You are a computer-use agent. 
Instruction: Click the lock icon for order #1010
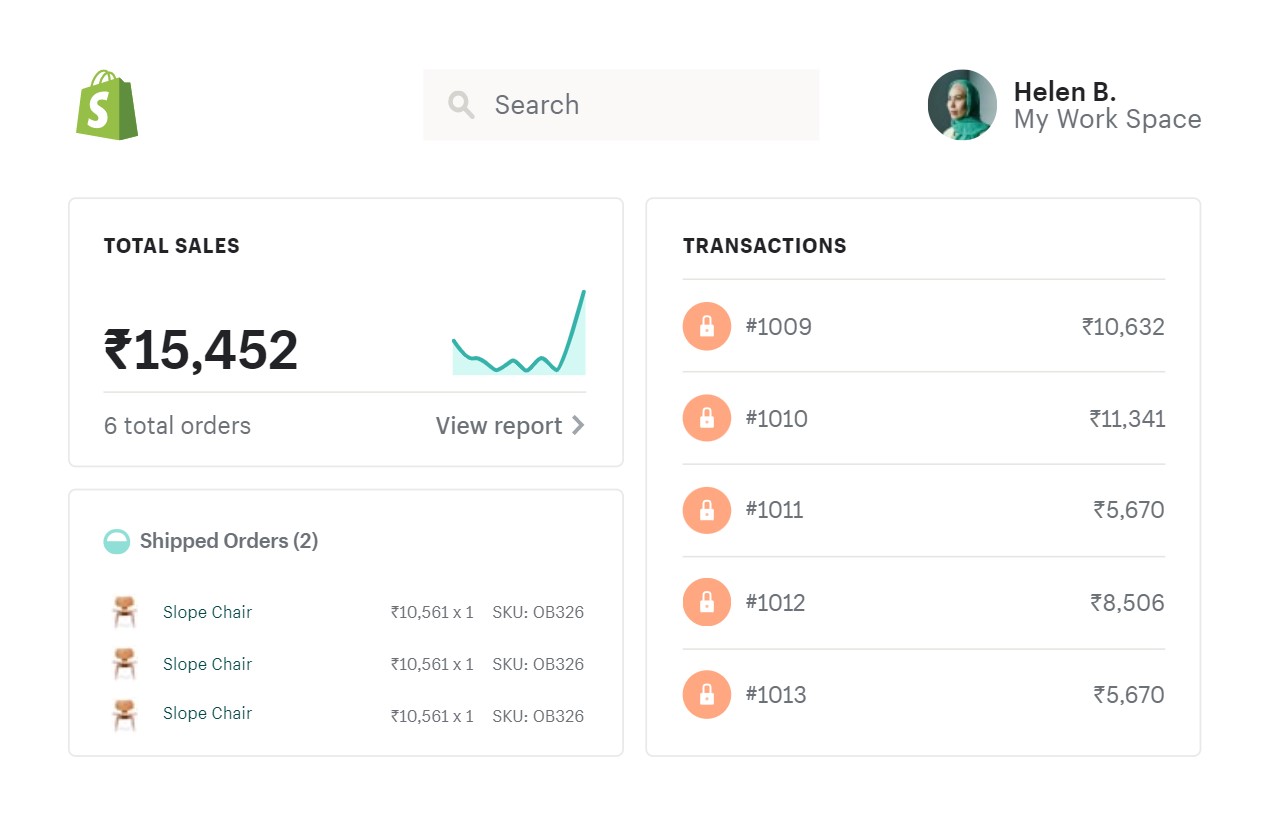click(x=707, y=418)
